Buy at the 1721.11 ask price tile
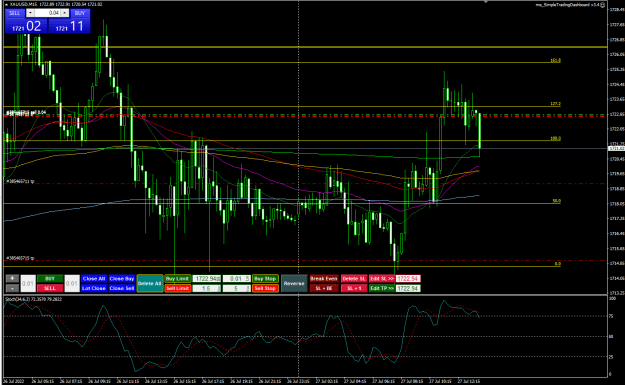This screenshot has height=385, width=625. tap(69, 26)
